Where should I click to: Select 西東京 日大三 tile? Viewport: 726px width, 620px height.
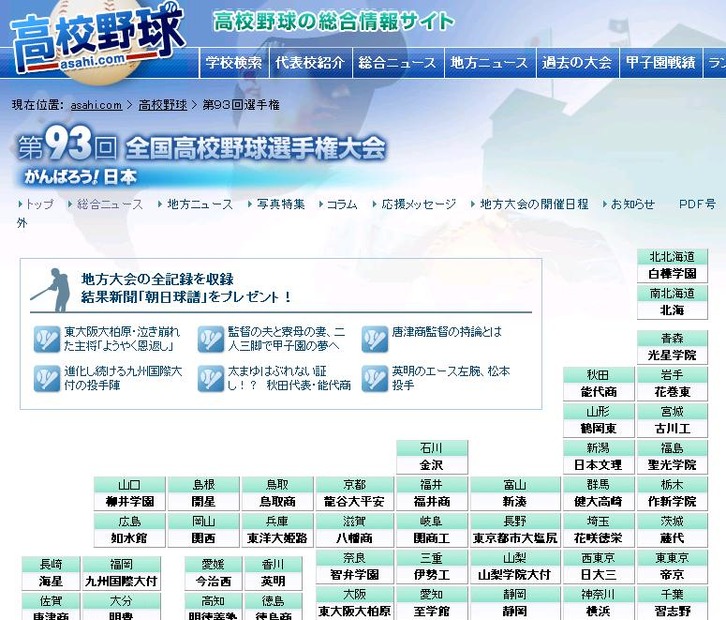pos(599,567)
